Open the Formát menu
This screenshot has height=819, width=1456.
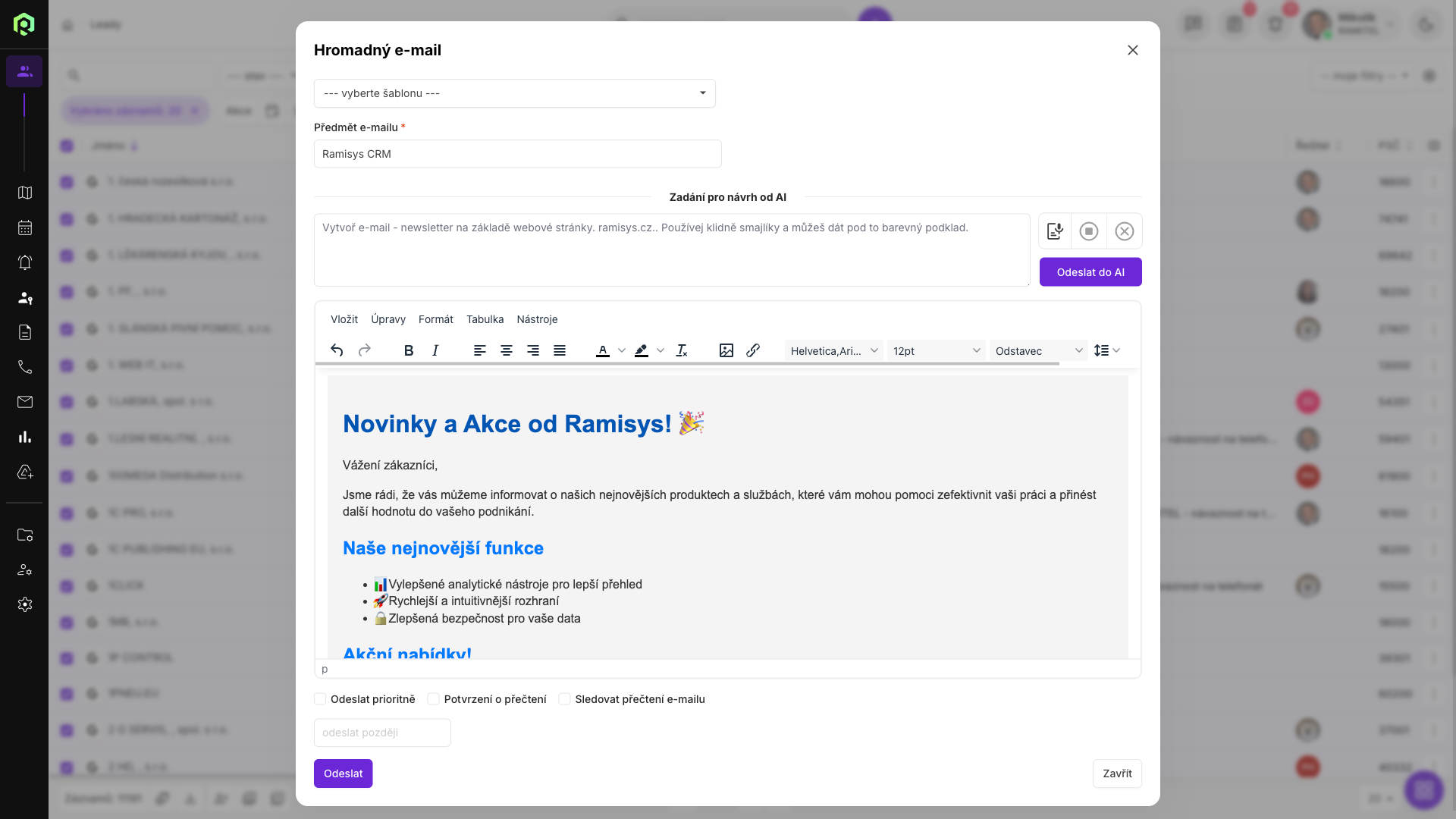coord(436,319)
